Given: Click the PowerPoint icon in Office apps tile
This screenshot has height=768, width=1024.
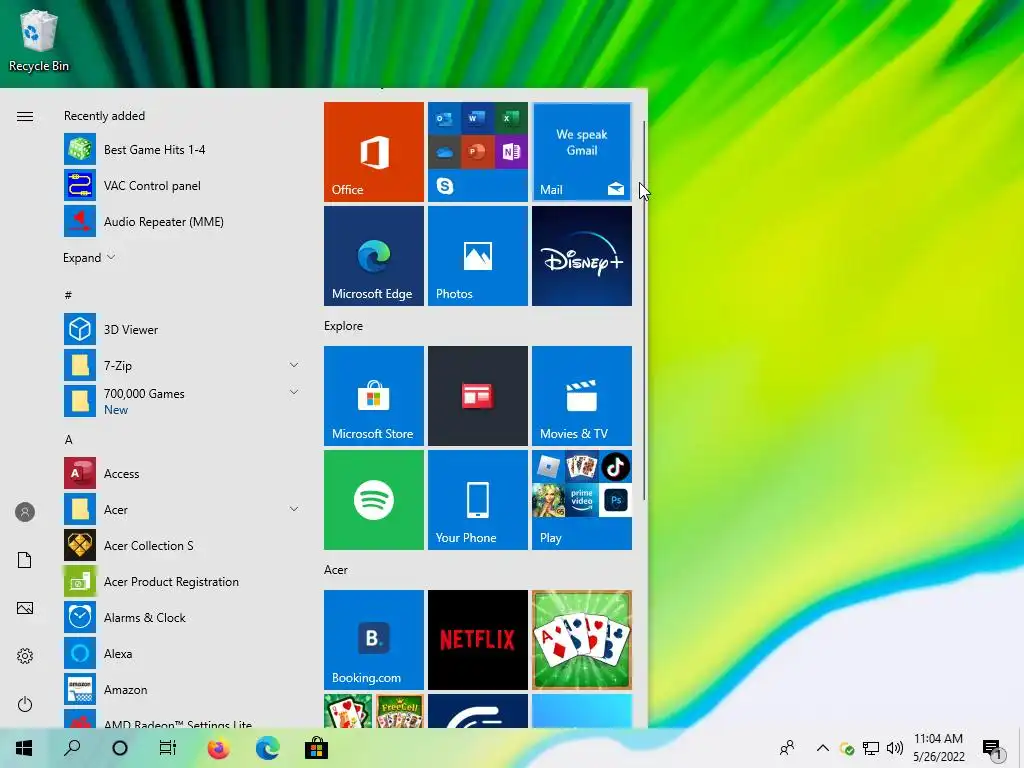Looking at the screenshot, I should (476, 152).
